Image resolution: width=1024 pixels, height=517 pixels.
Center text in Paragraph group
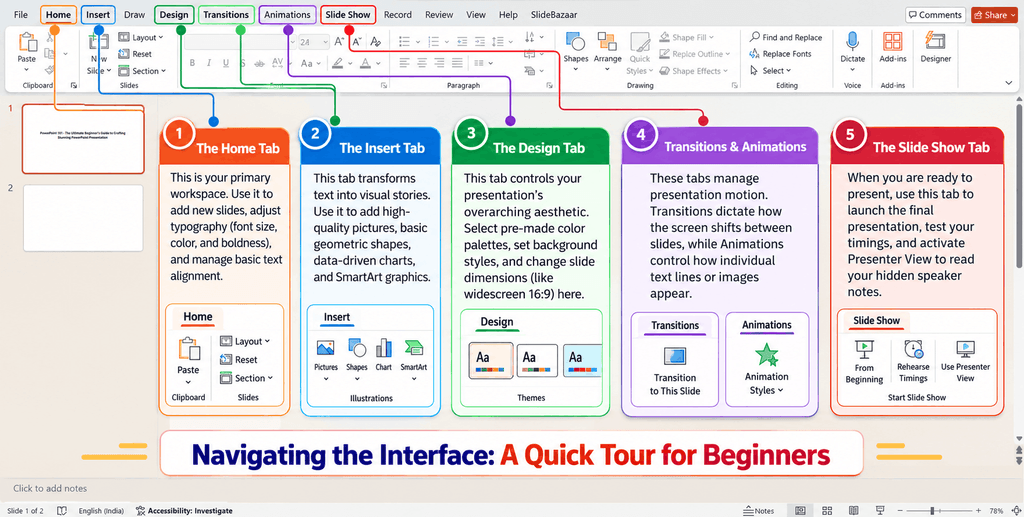pyautogui.click(x=422, y=63)
